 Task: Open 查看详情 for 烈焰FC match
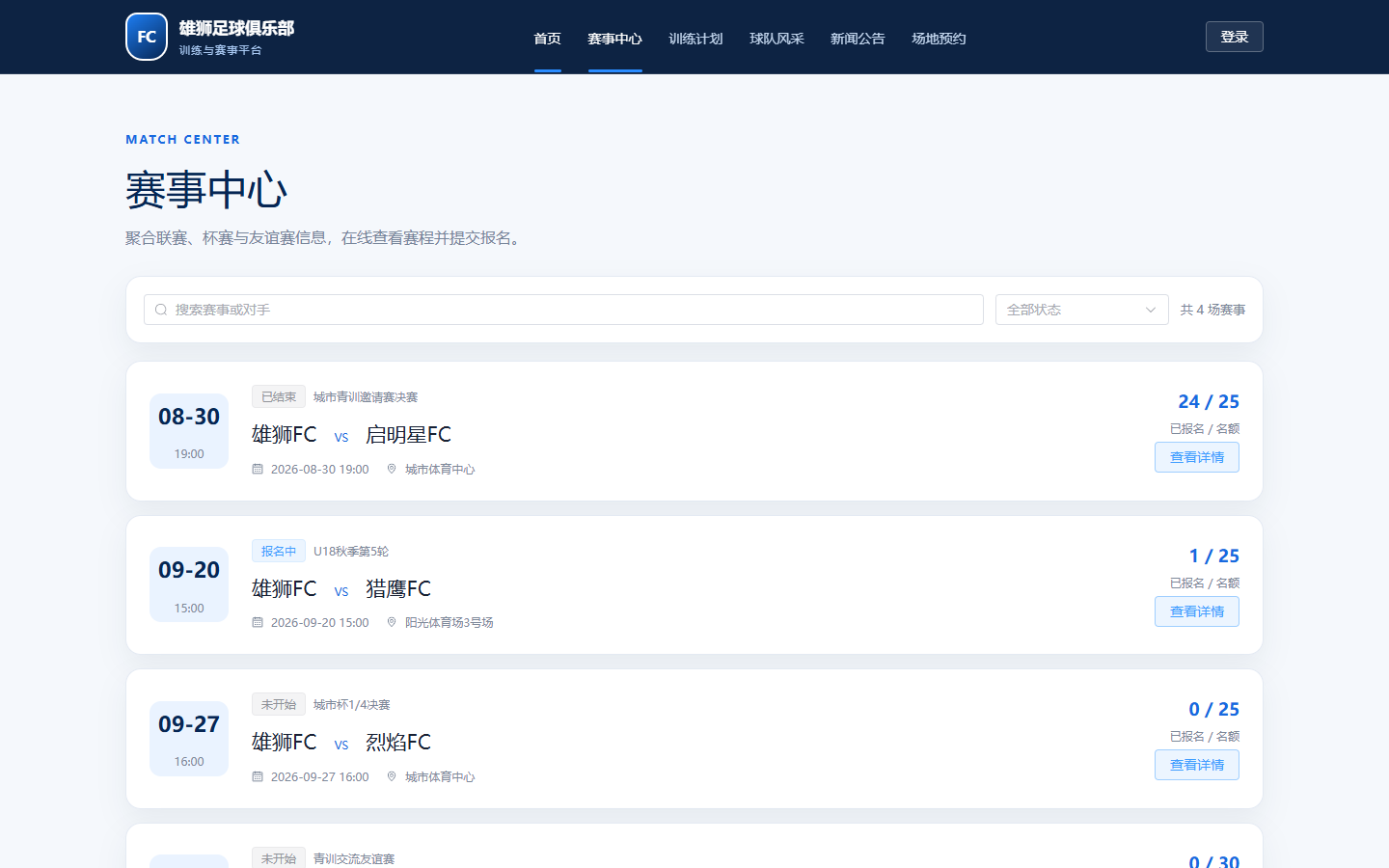tap(1196, 765)
